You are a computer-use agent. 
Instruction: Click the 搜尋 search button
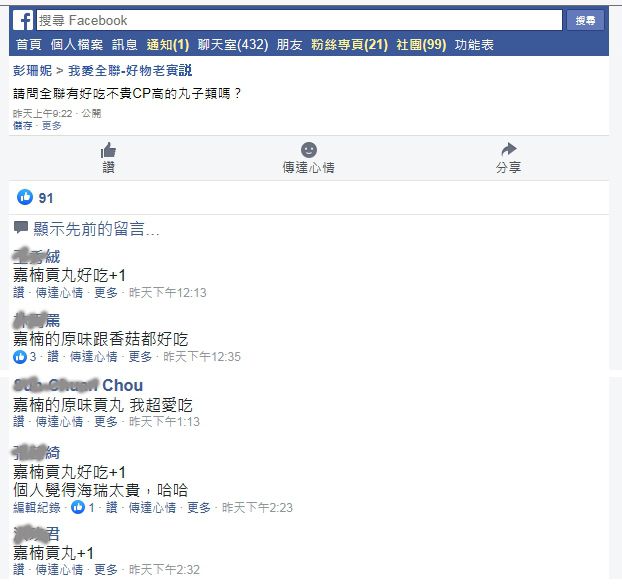(x=585, y=20)
